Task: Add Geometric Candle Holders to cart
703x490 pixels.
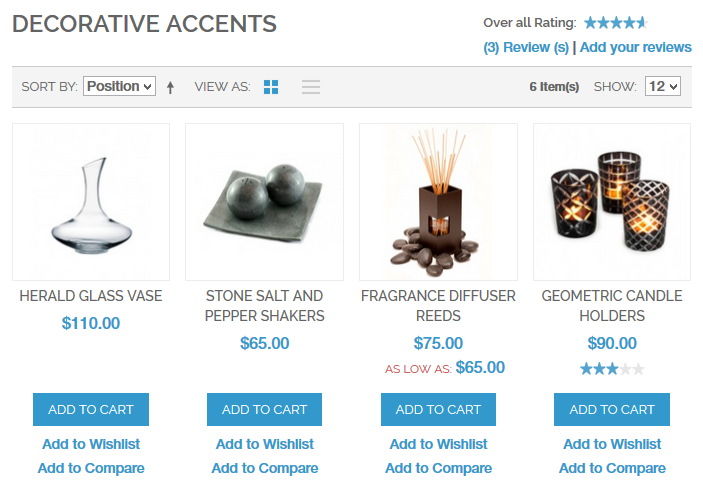Action: click(x=612, y=409)
